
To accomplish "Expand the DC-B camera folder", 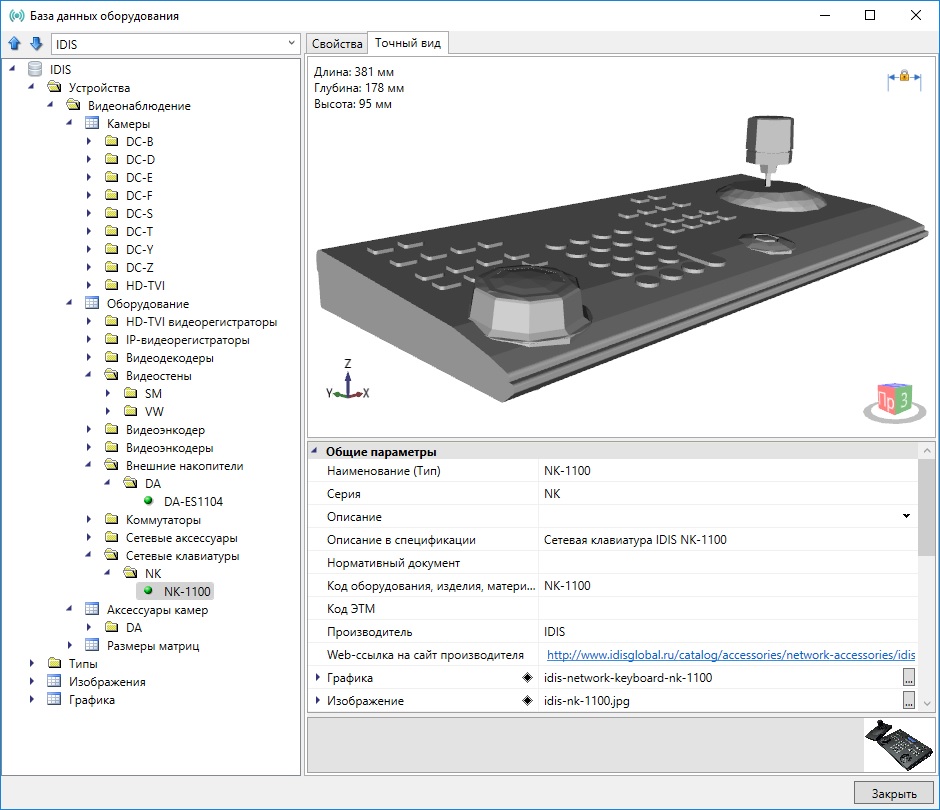I will tap(89, 142).
